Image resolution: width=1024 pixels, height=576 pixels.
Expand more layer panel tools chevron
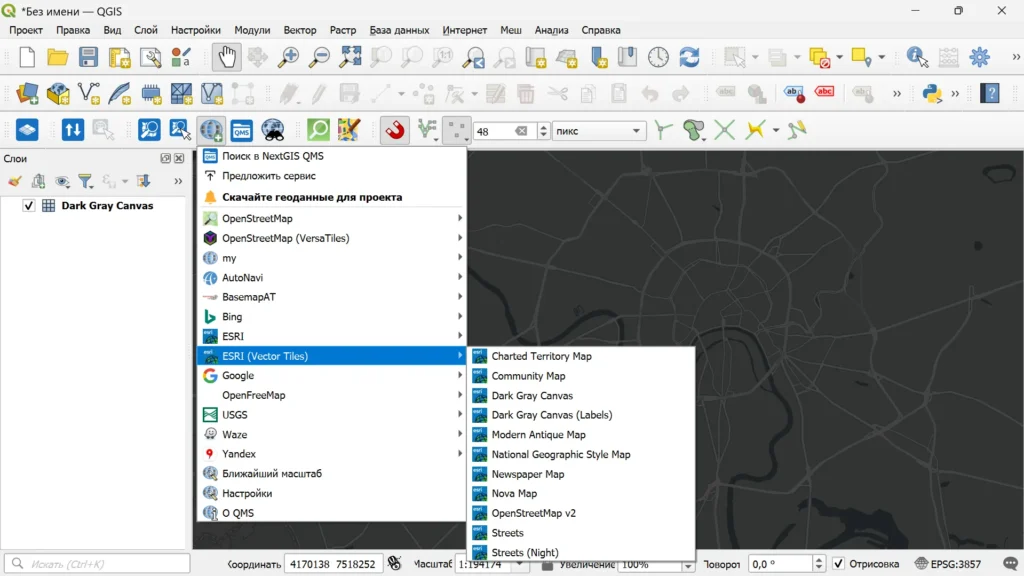point(178,181)
